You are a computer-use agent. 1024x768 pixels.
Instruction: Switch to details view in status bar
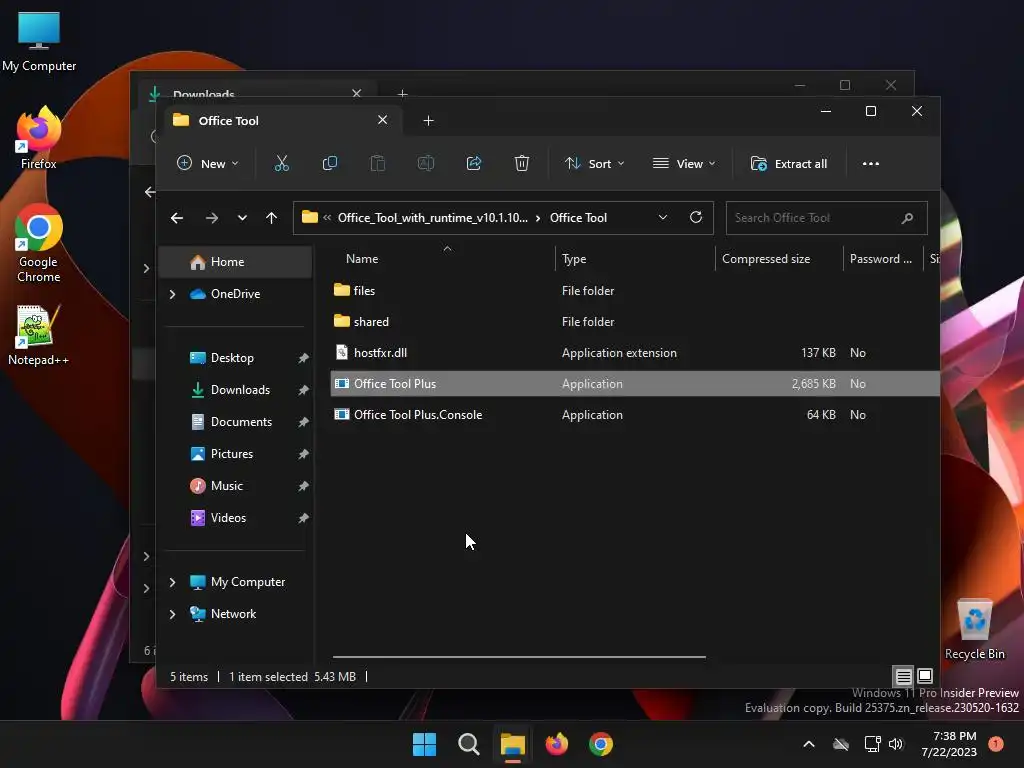click(x=903, y=676)
